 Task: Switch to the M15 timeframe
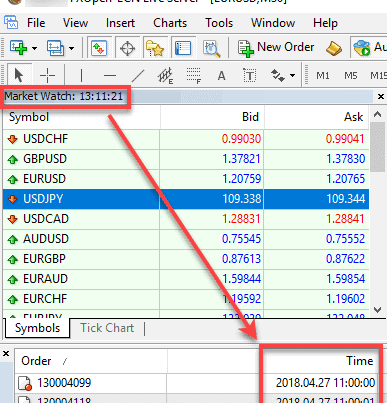[379, 76]
